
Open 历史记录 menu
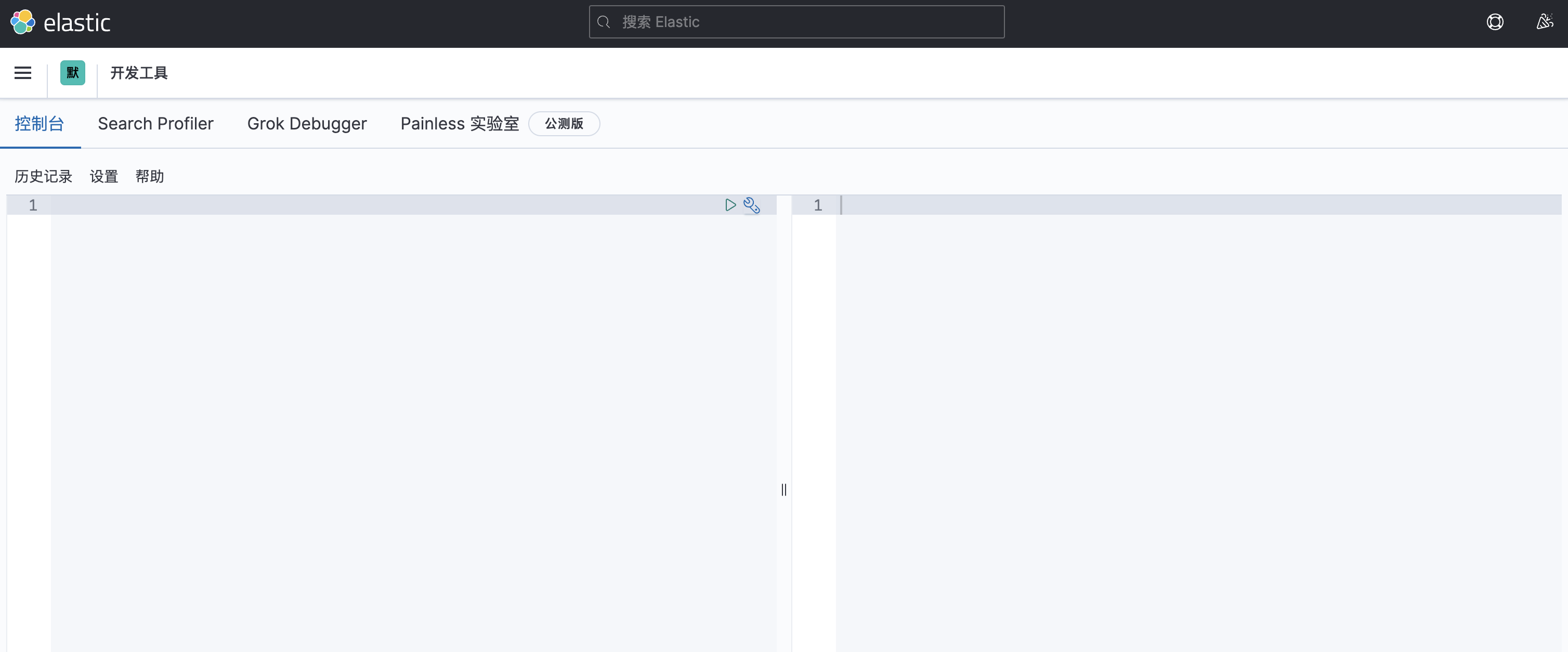coord(43,176)
